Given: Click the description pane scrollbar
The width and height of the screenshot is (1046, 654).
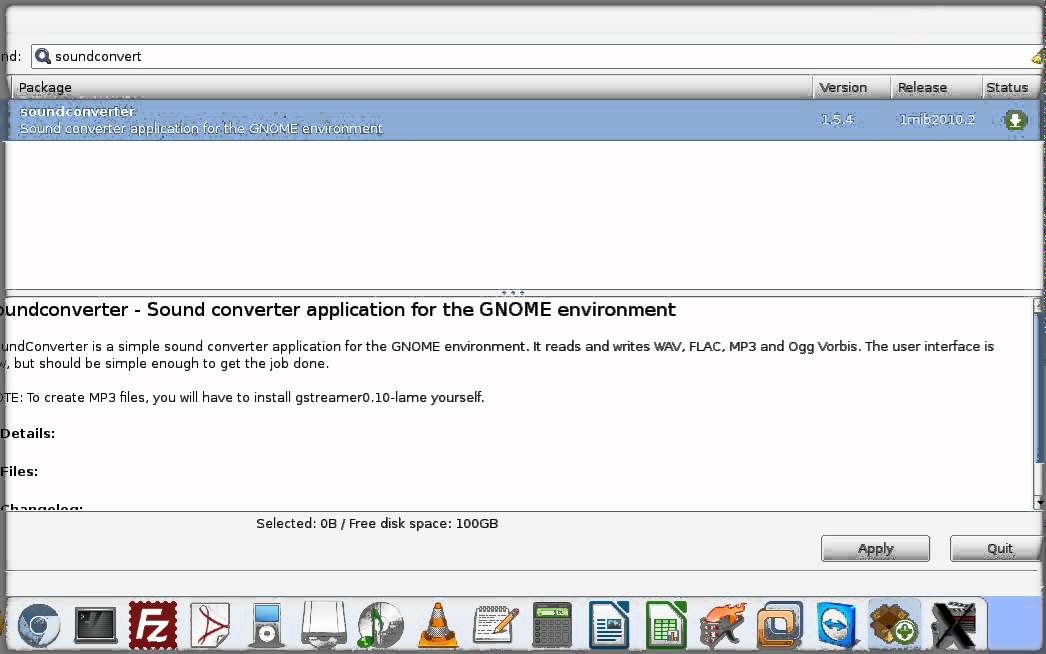Looking at the screenshot, I should coord(1039,387).
